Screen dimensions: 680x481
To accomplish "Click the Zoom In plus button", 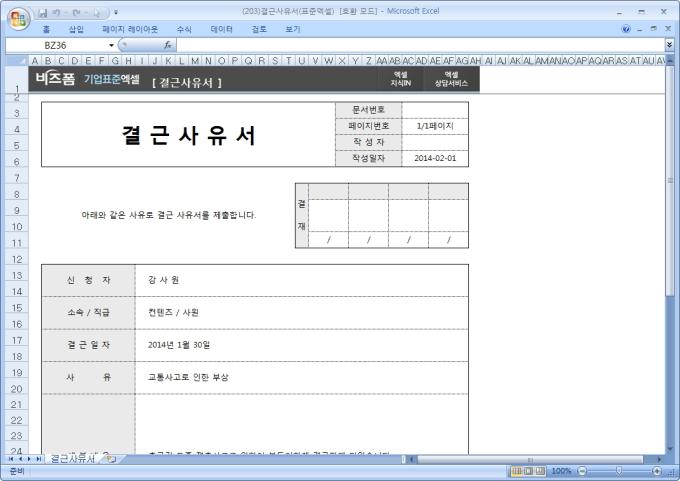I will pos(657,471).
